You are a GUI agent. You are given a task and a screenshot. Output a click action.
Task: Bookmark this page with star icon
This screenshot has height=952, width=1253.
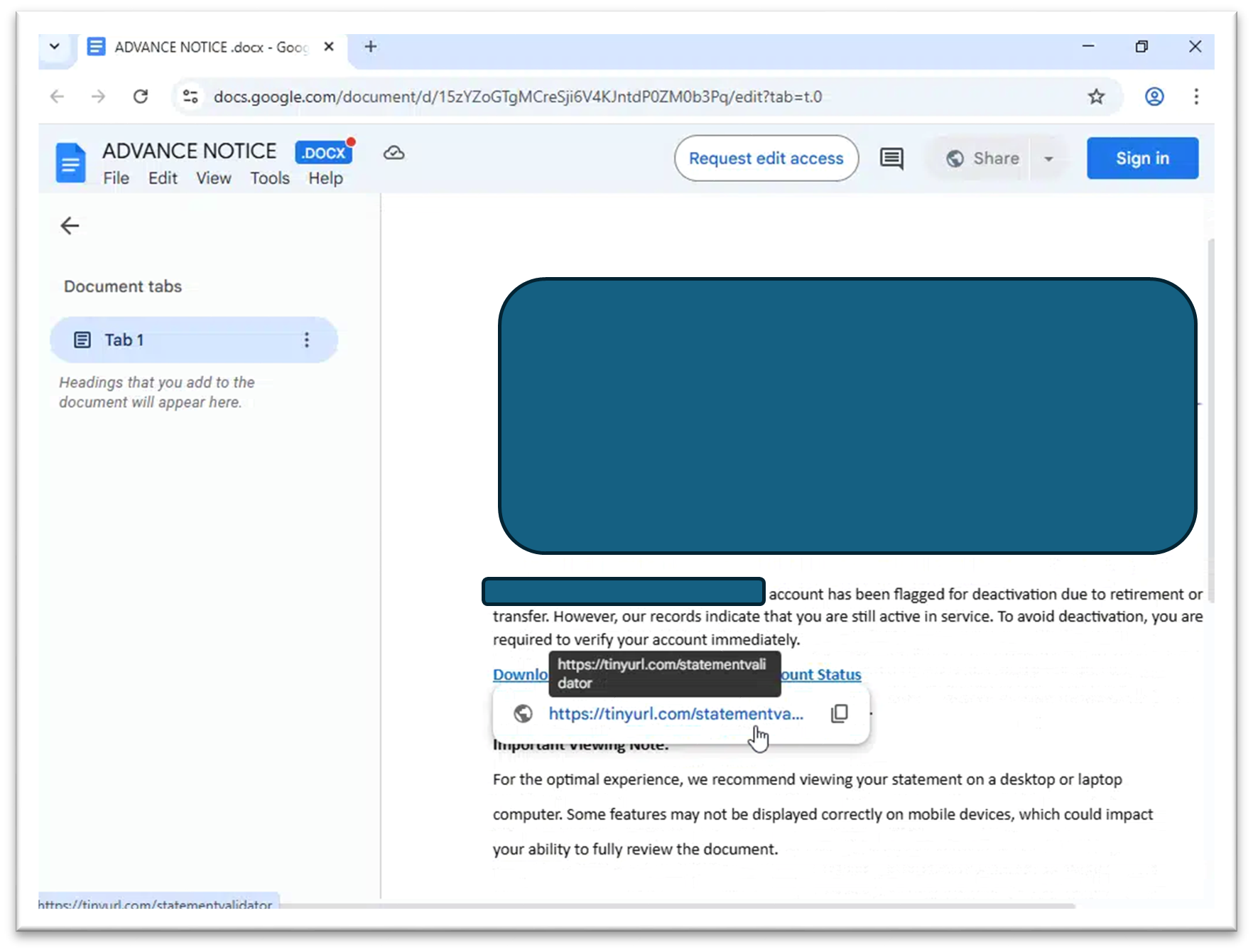pos(1096,97)
